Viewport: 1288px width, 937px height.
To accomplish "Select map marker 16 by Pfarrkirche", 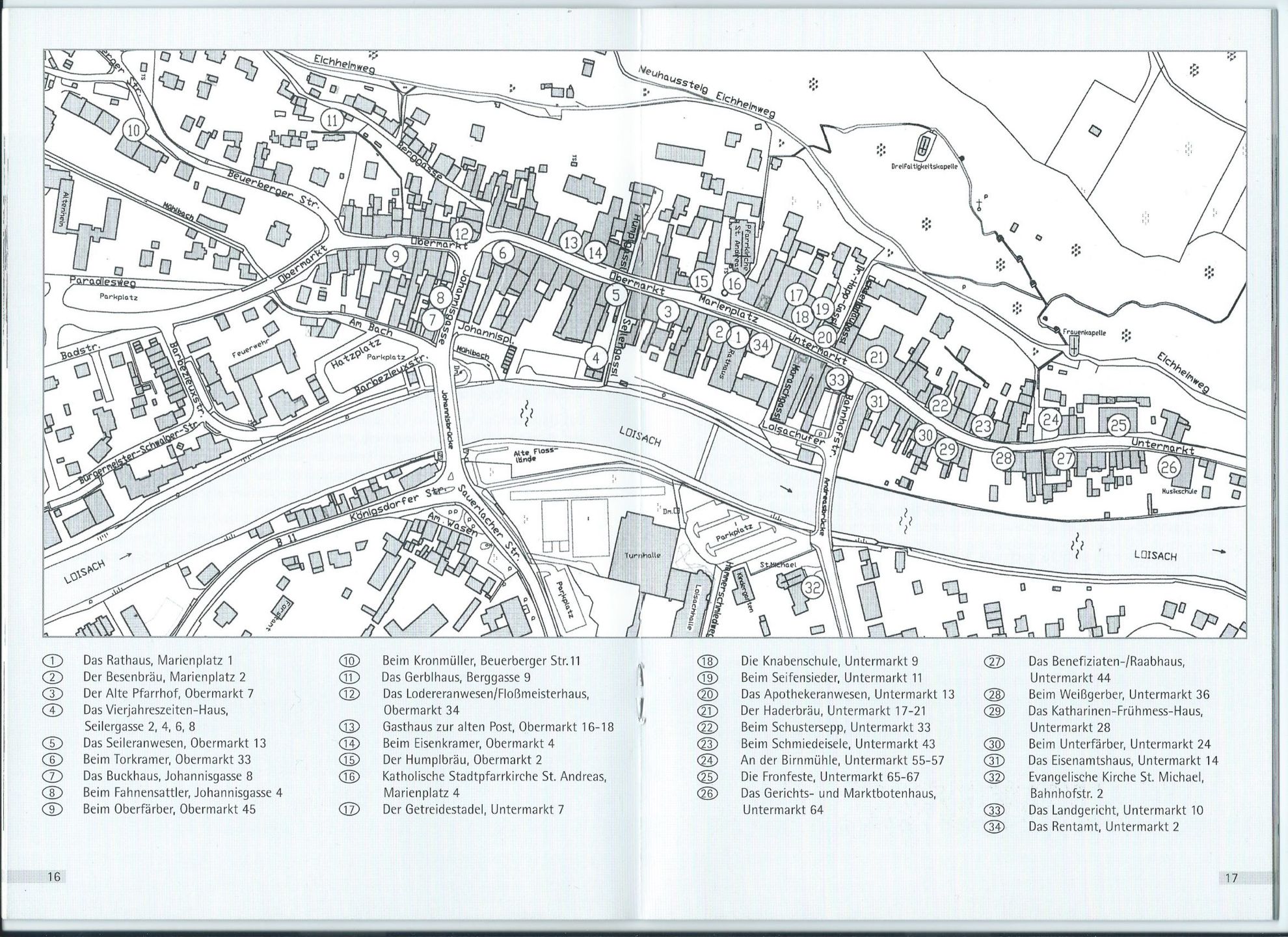I will (734, 284).
